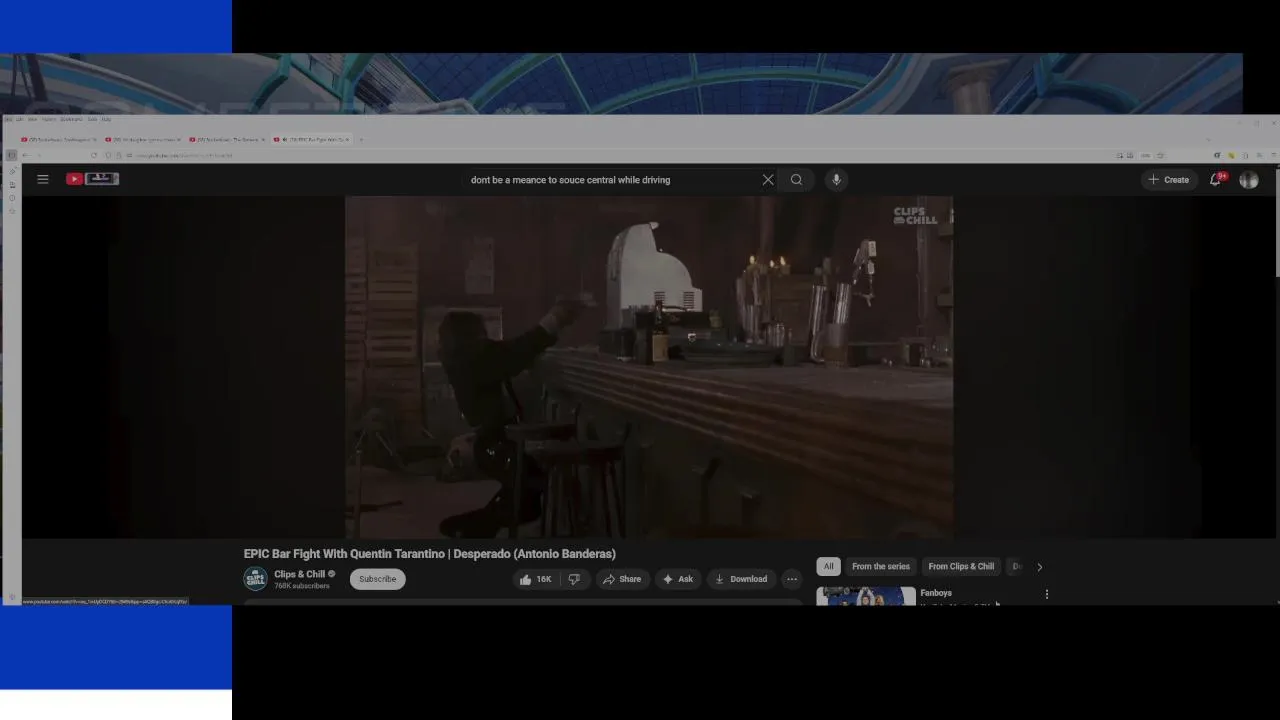The width and height of the screenshot is (1280, 720).
Task: Show more filter chips with arrow
Action: tap(1039, 567)
